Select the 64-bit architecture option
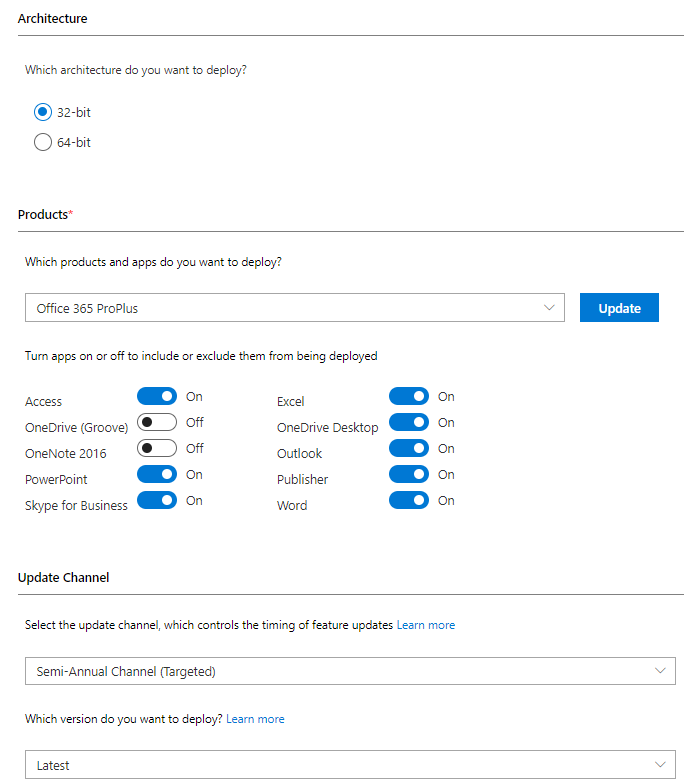 pos(43,142)
